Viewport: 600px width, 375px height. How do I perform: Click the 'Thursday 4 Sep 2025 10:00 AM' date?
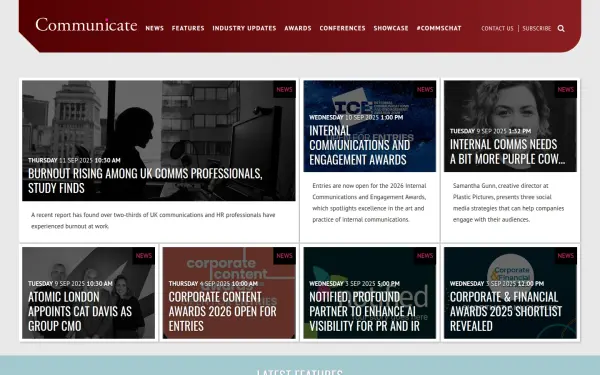[213, 284]
